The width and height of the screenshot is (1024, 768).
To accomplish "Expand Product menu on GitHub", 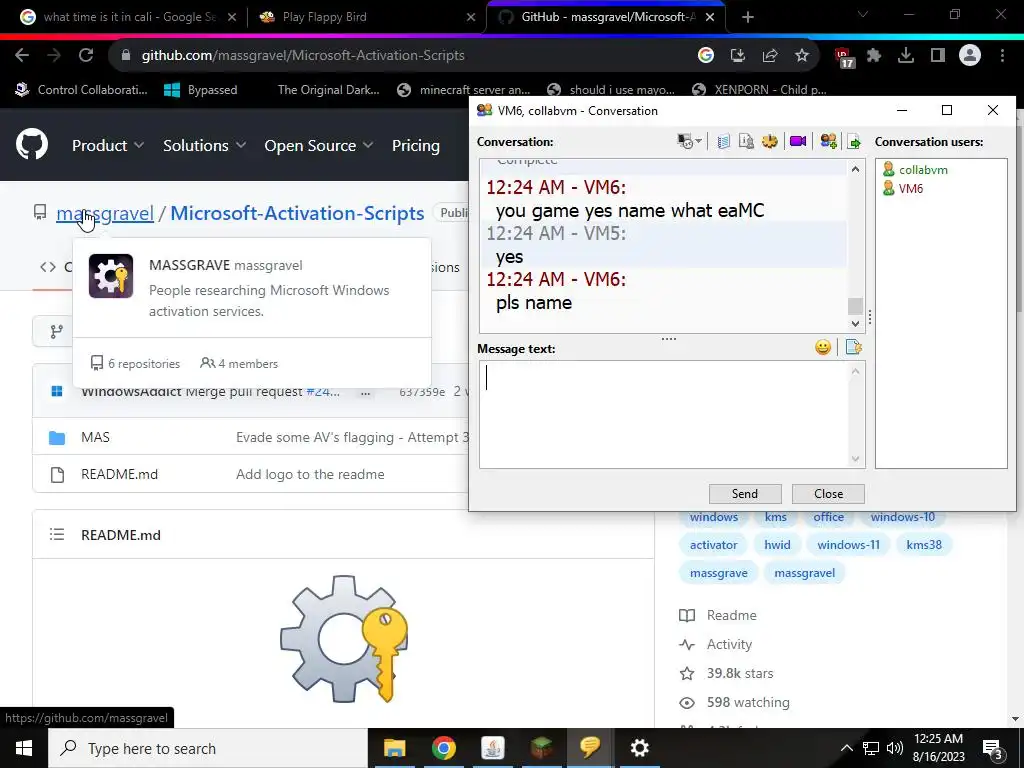I will 108,146.
